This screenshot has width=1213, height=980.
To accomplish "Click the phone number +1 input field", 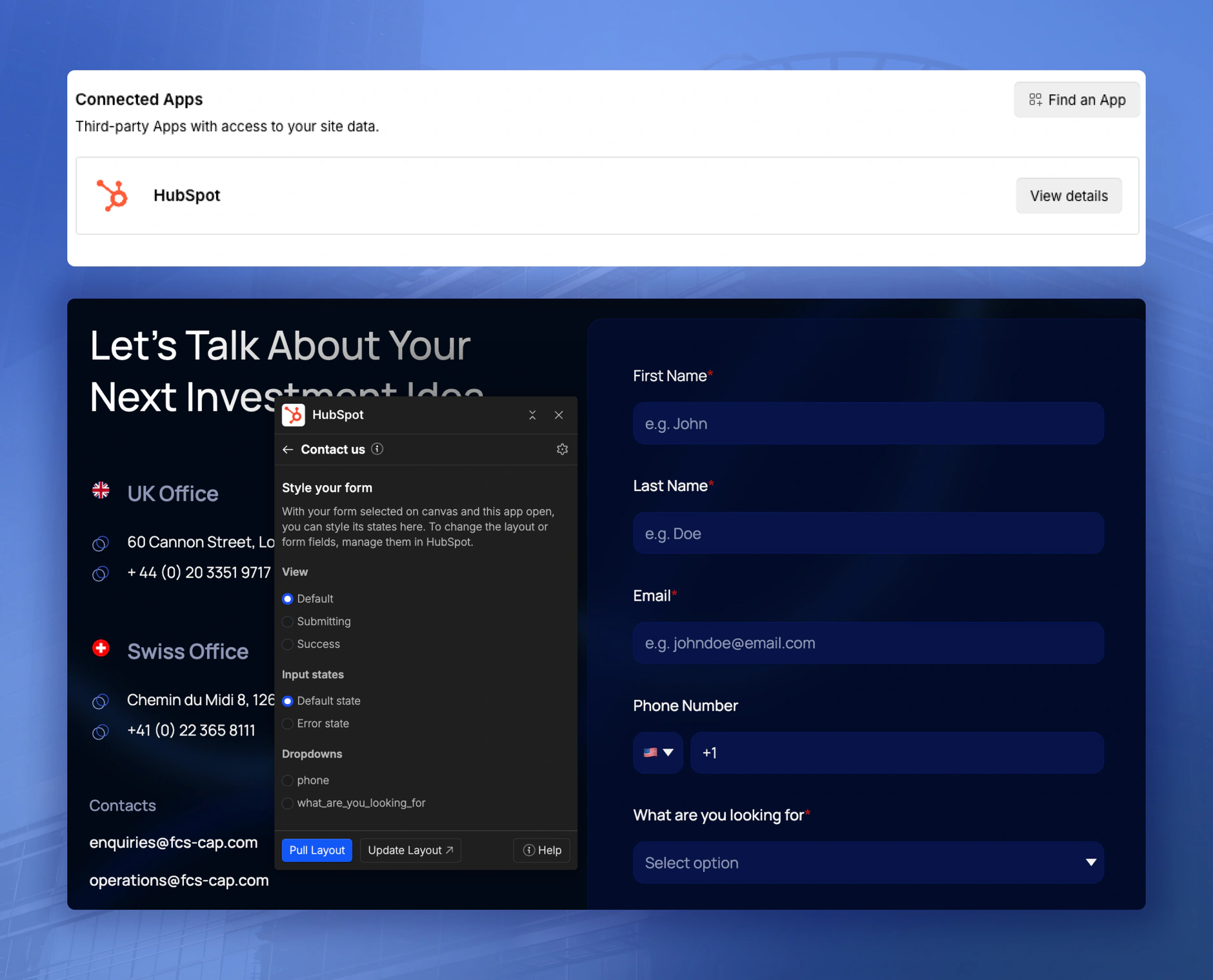I will pyautogui.click(x=897, y=752).
